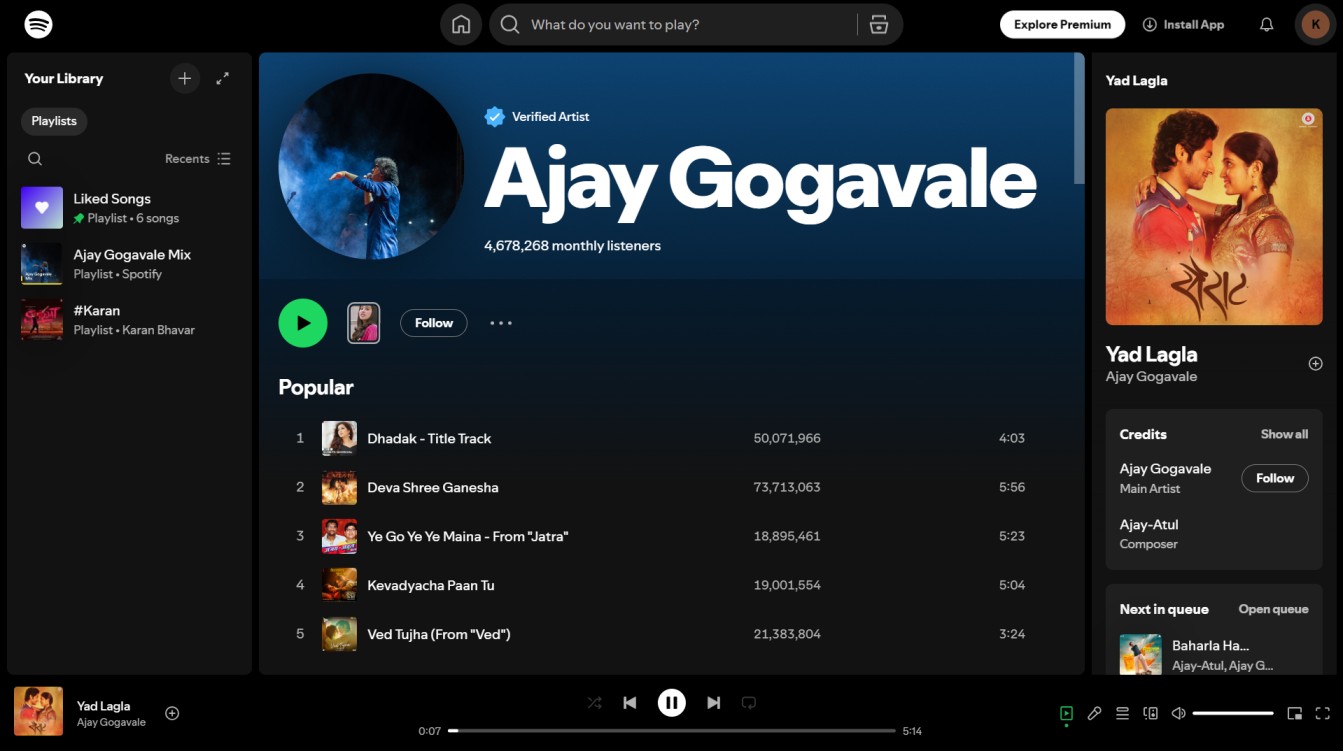Click Show all in Credits
Image resolution: width=1343 pixels, height=751 pixels.
coord(1283,434)
